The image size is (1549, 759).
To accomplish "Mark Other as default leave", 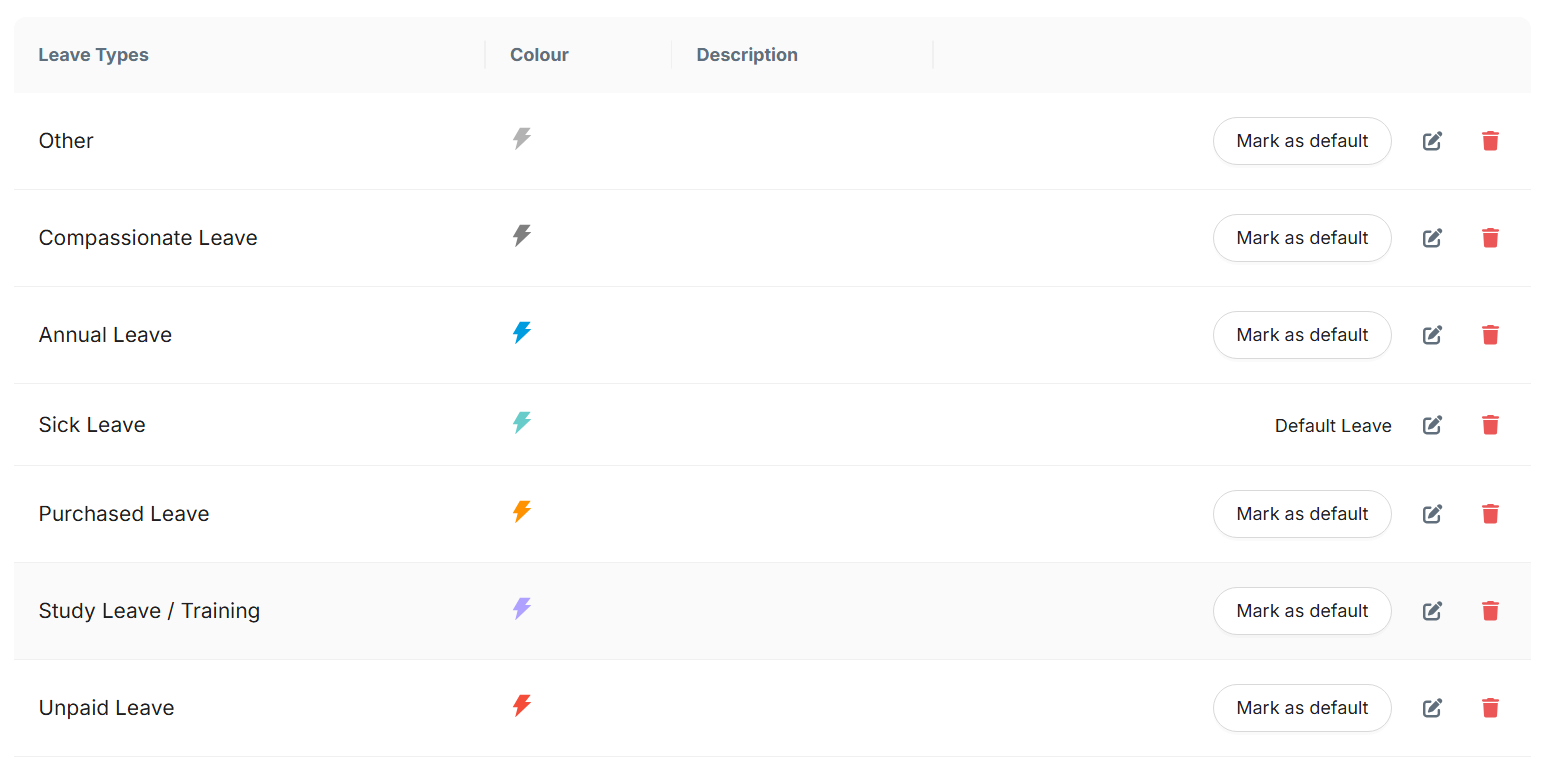I will point(1301,141).
